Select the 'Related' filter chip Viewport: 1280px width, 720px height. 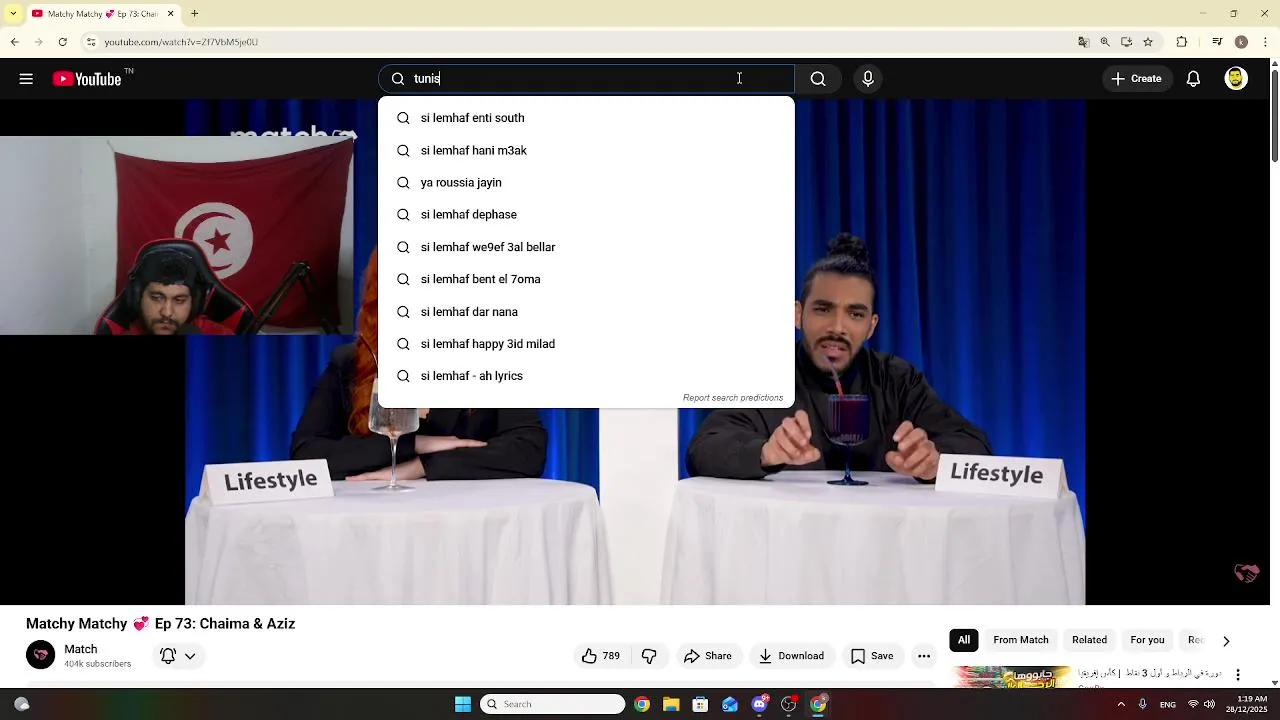[x=1089, y=640]
